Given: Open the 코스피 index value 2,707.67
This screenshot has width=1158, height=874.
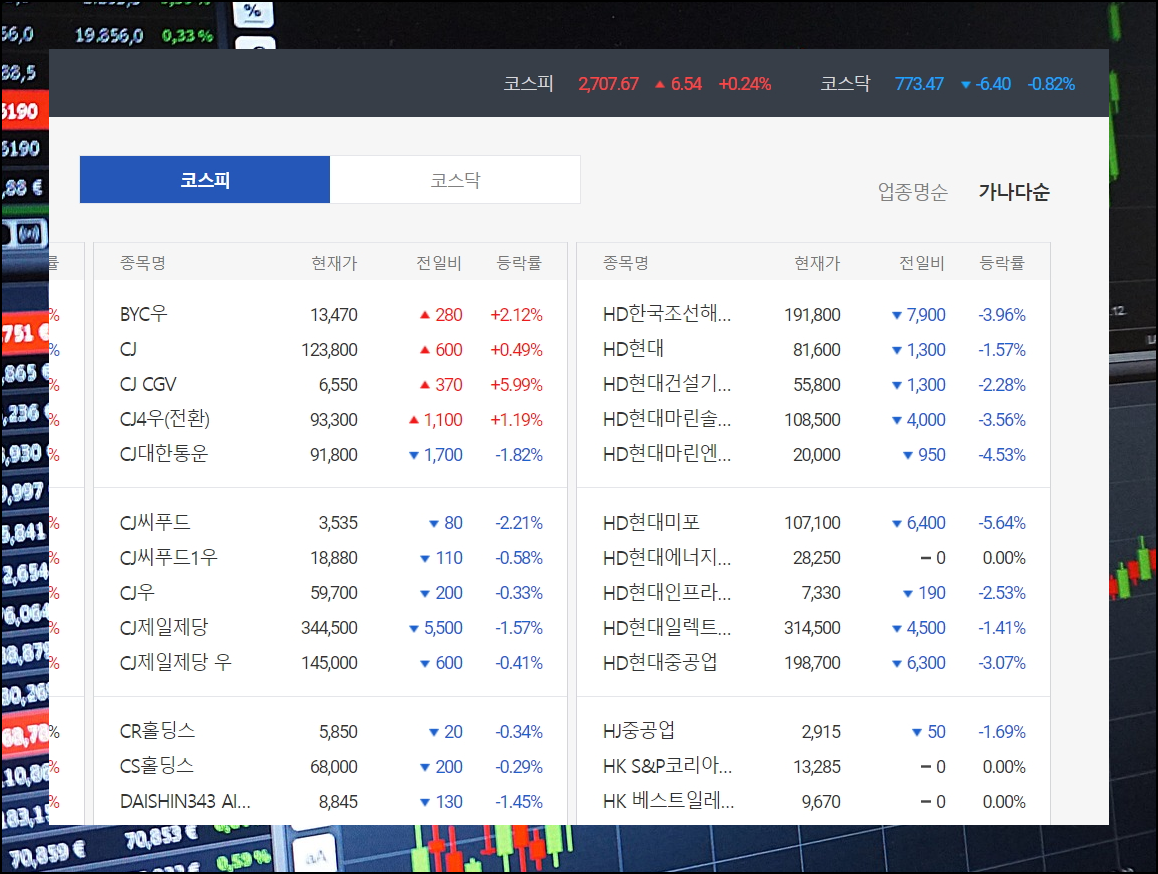Looking at the screenshot, I should point(608,84).
